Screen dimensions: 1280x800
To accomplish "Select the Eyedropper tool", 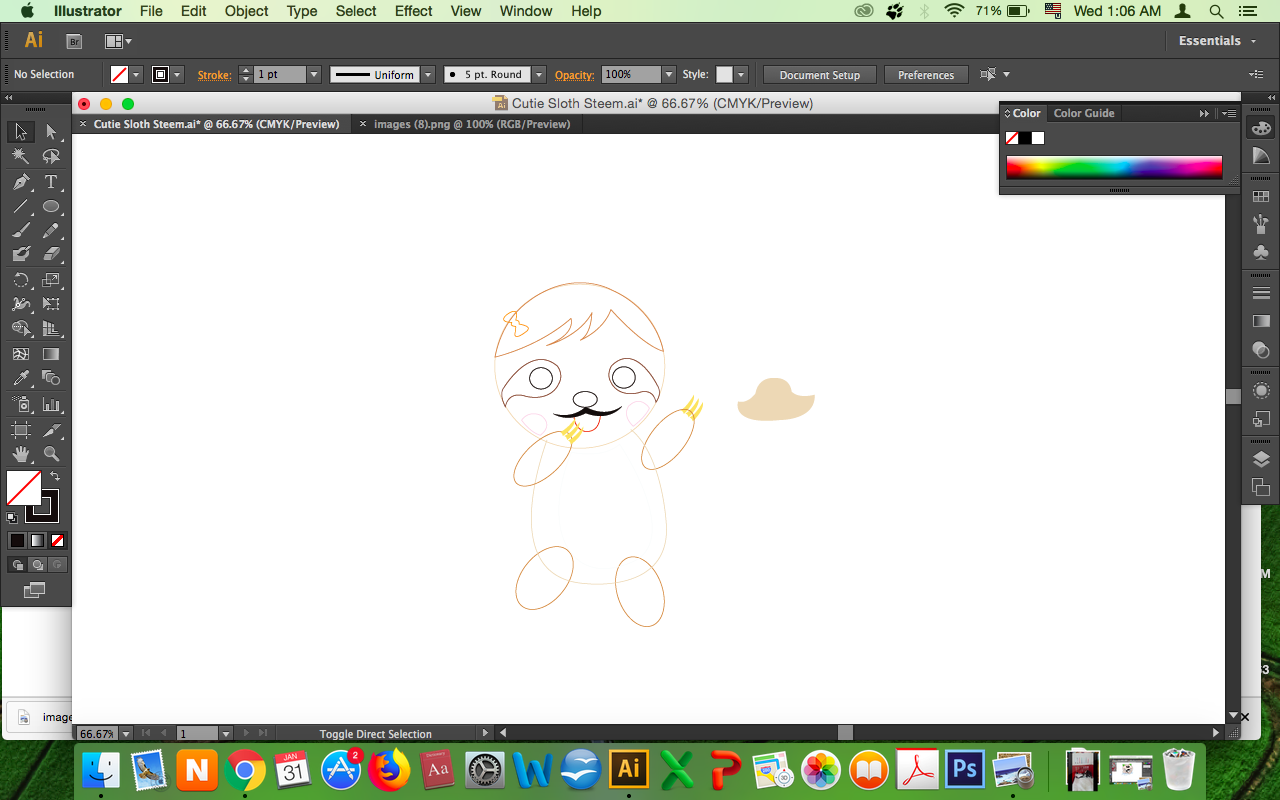I will [21, 378].
